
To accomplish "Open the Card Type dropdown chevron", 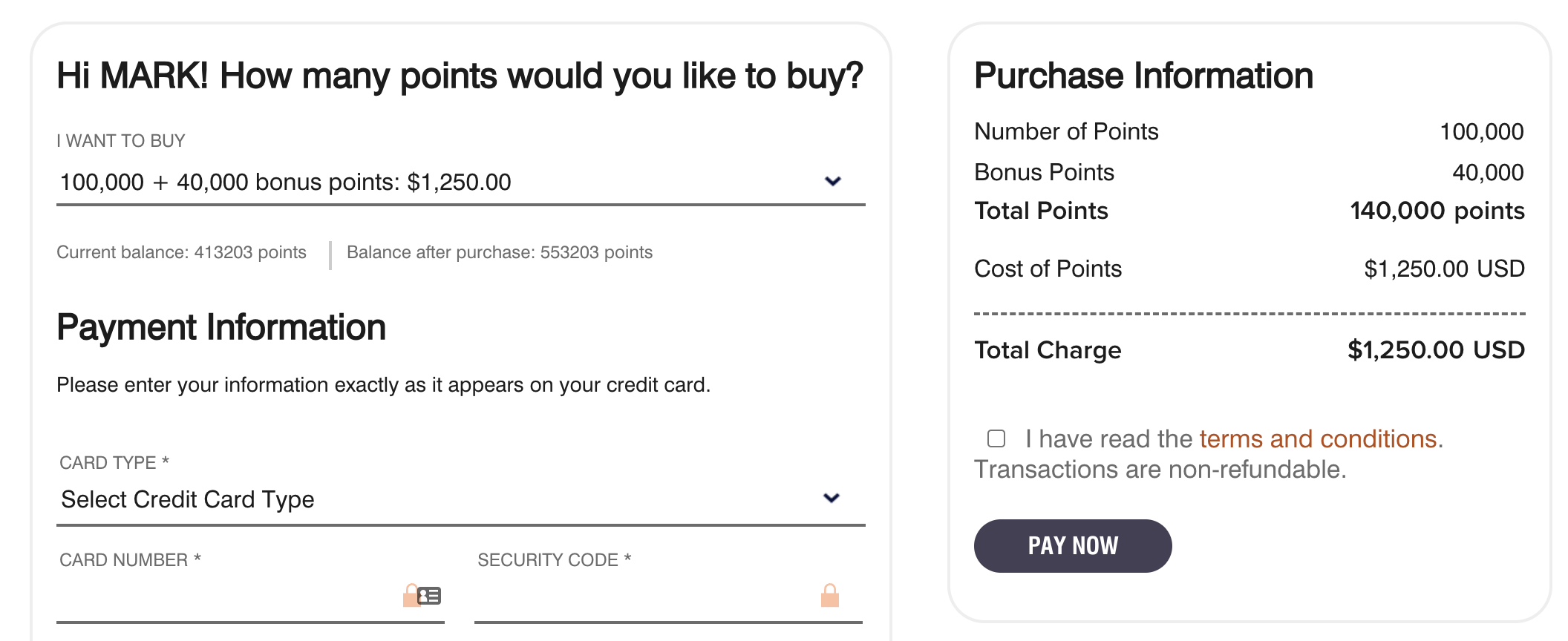I will click(x=832, y=498).
